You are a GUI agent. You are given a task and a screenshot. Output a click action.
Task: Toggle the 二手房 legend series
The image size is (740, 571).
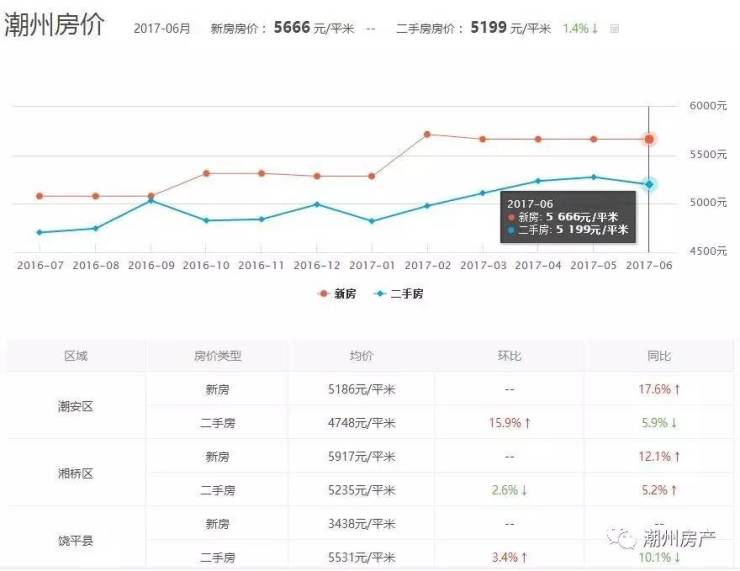coord(398,294)
